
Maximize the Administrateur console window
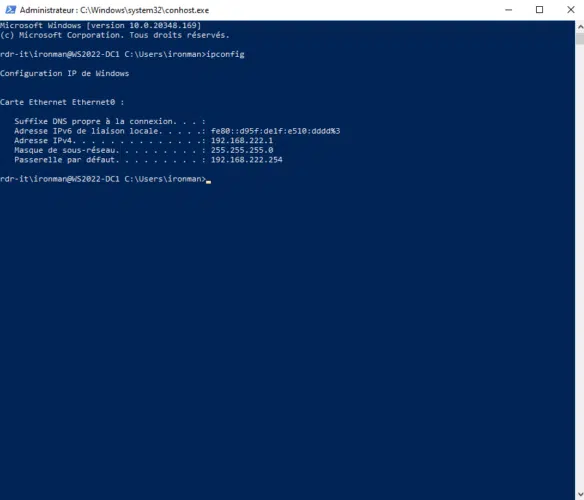click(x=539, y=10)
